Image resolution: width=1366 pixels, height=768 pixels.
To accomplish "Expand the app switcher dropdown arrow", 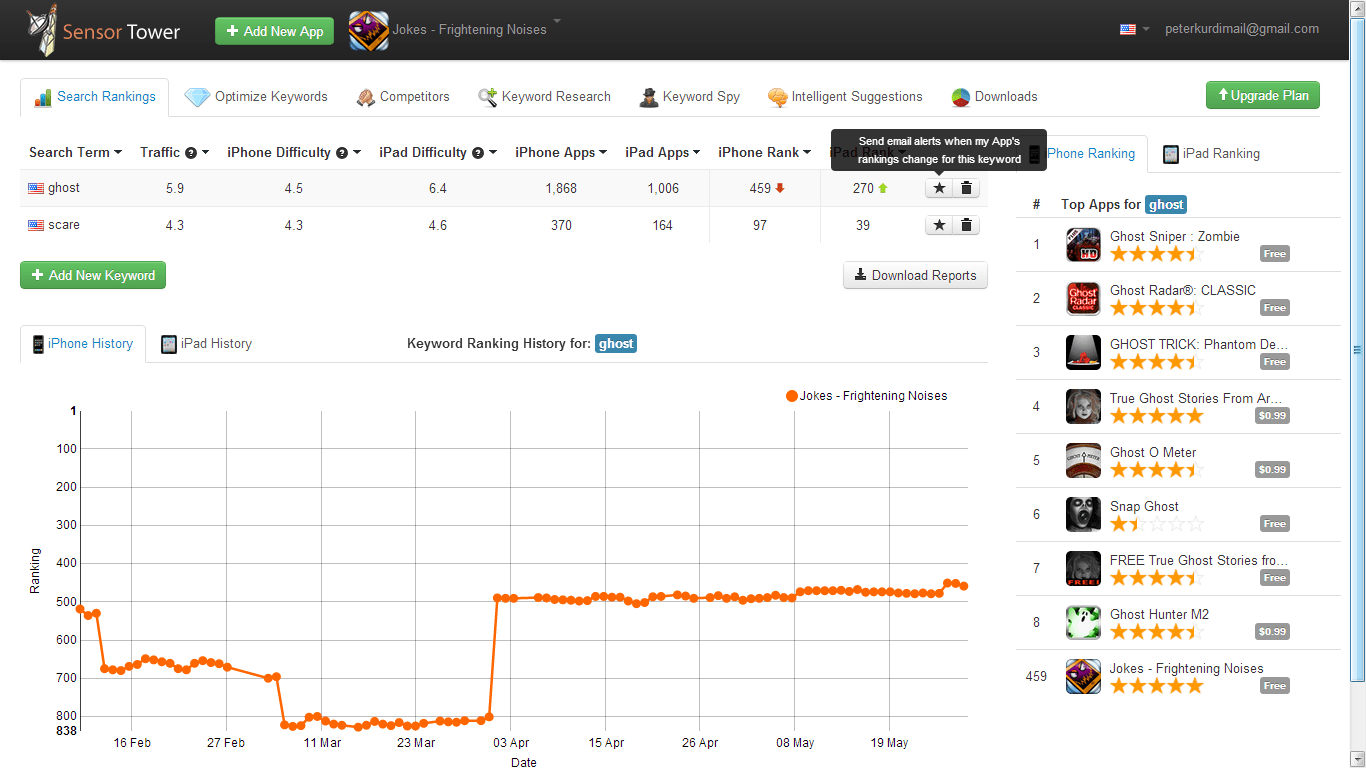I will tap(557, 21).
